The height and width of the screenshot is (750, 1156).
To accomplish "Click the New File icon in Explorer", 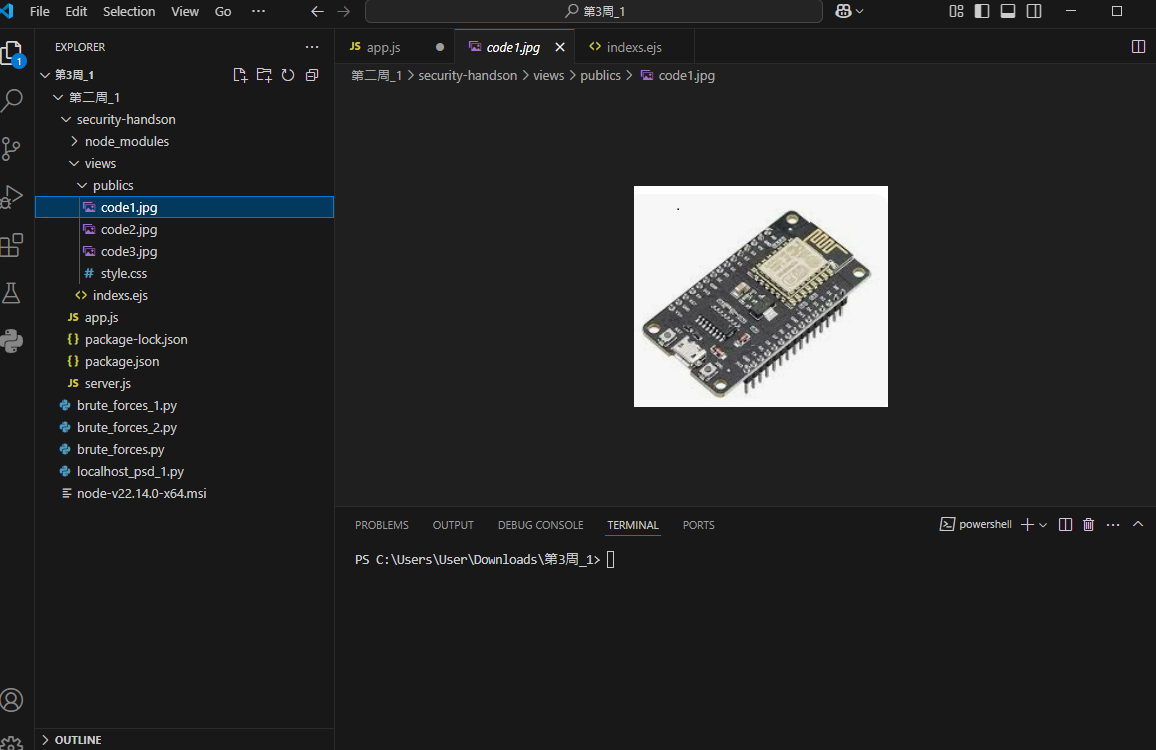I will [240, 75].
